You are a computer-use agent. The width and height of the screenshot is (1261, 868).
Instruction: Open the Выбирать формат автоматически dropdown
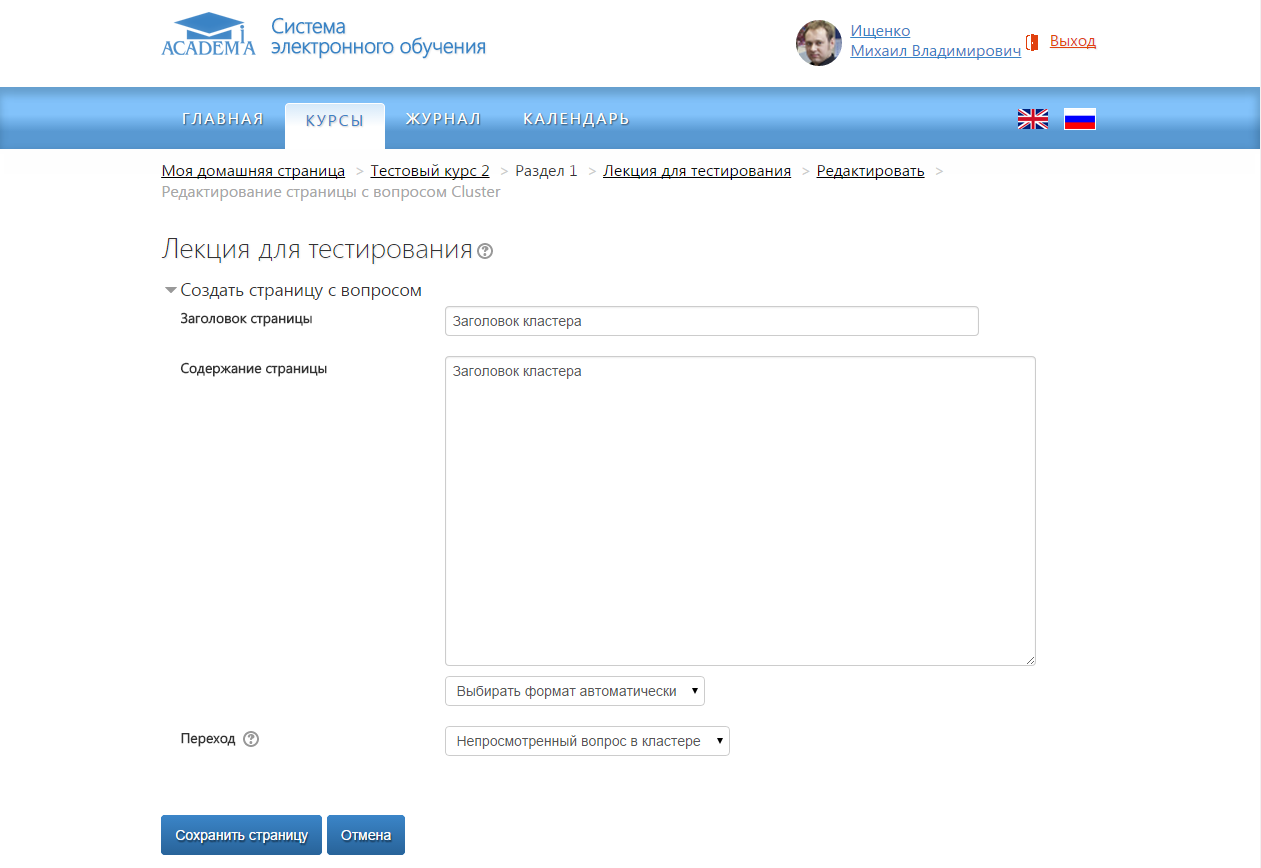pyautogui.click(x=574, y=691)
